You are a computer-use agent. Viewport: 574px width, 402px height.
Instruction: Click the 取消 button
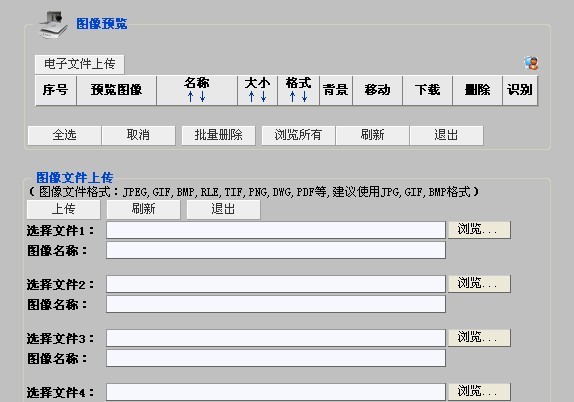(138, 135)
